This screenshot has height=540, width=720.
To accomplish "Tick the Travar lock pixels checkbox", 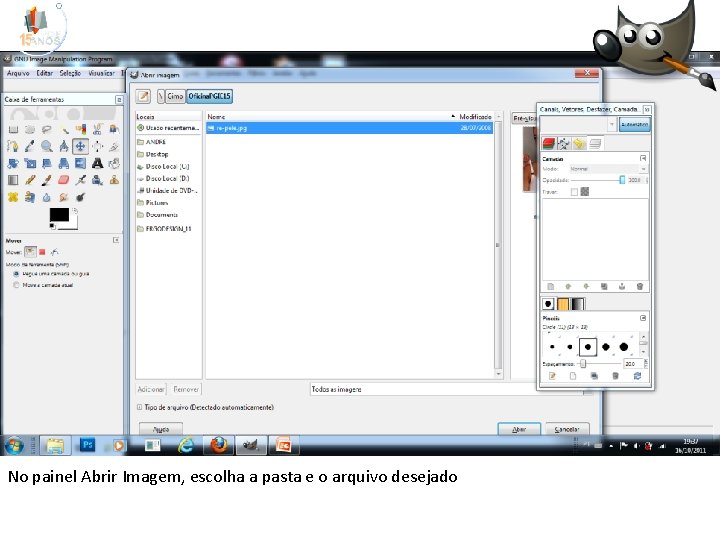I will coord(574,192).
